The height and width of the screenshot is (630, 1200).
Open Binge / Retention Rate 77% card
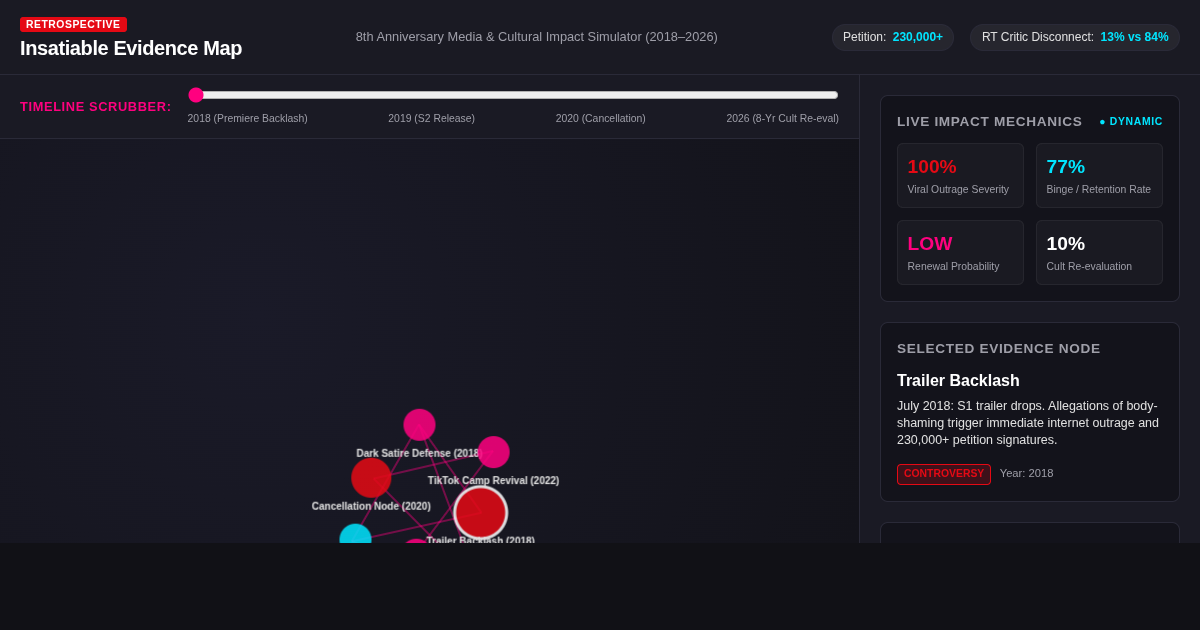click(x=1099, y=175)
